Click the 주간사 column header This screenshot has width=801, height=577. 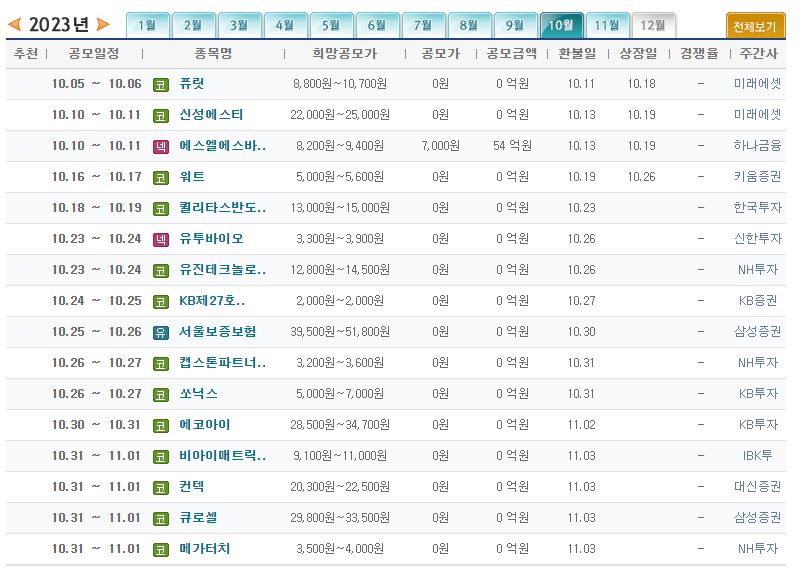pyautogui.click(x=759, y=54)
